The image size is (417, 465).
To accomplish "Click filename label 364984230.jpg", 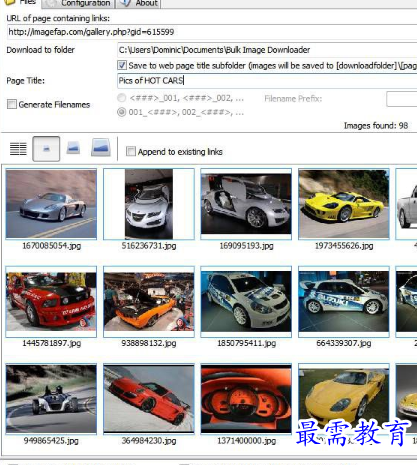I will 149,441.
